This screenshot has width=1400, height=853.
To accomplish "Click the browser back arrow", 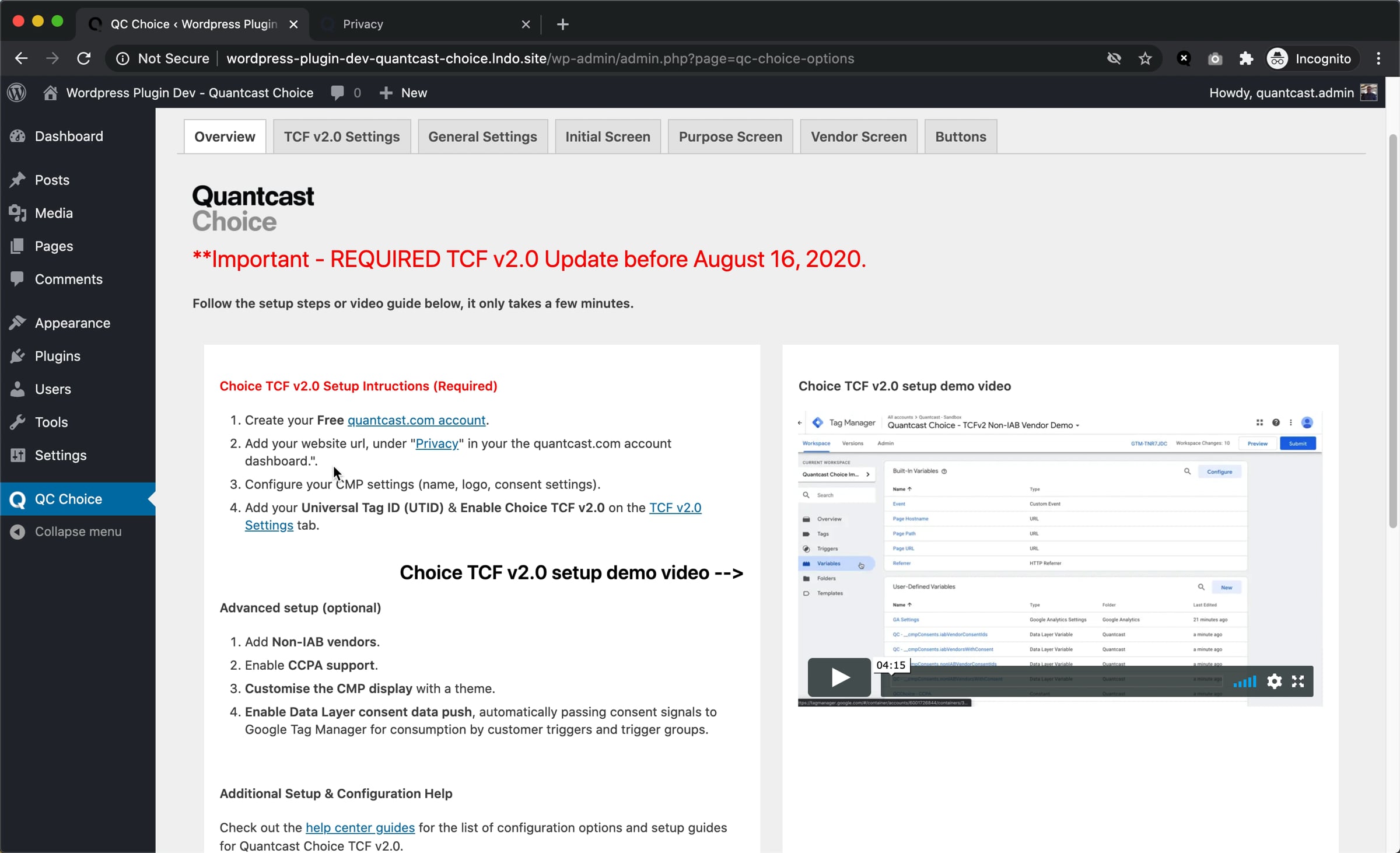I will [x=22, y=58].
